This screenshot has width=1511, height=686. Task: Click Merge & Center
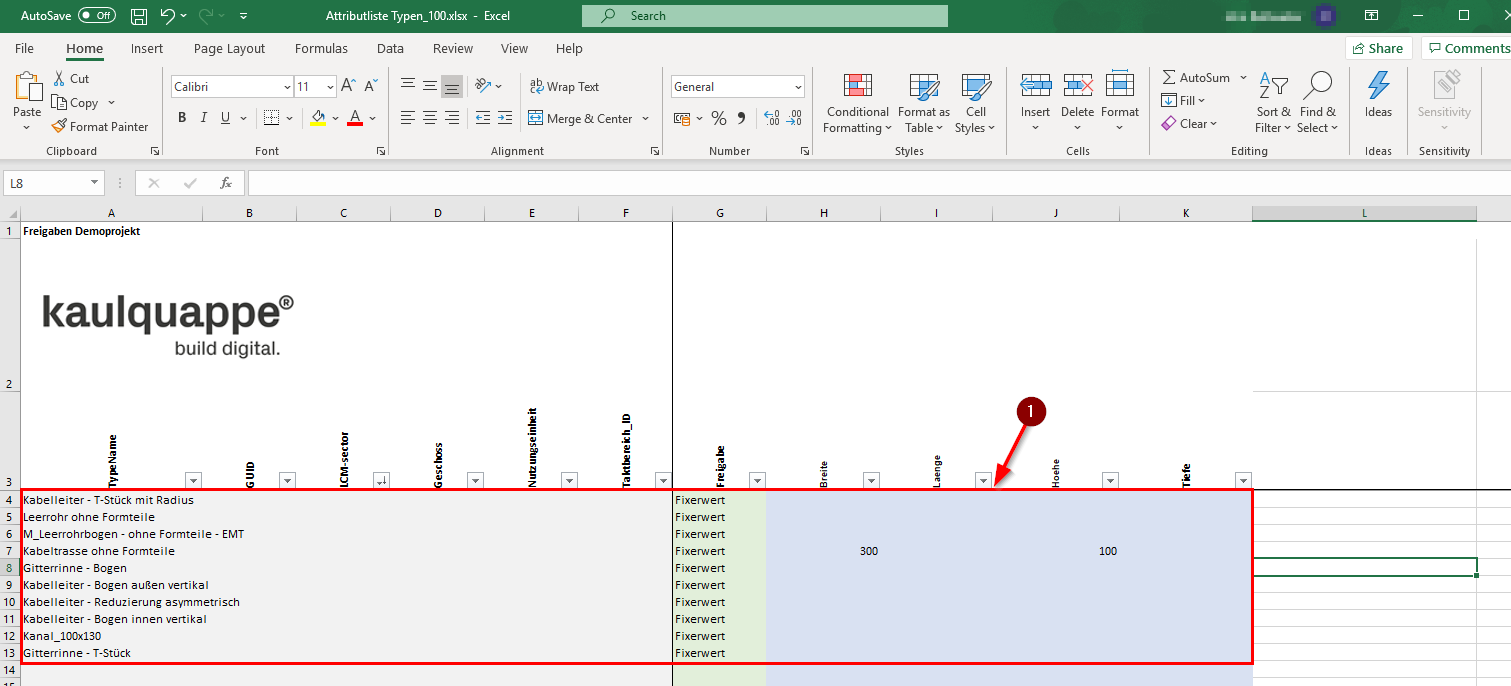click(x=581, y=118)
